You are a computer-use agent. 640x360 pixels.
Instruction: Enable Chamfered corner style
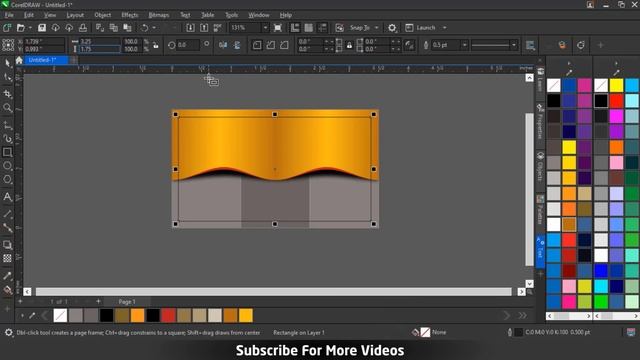coord(284,45)
